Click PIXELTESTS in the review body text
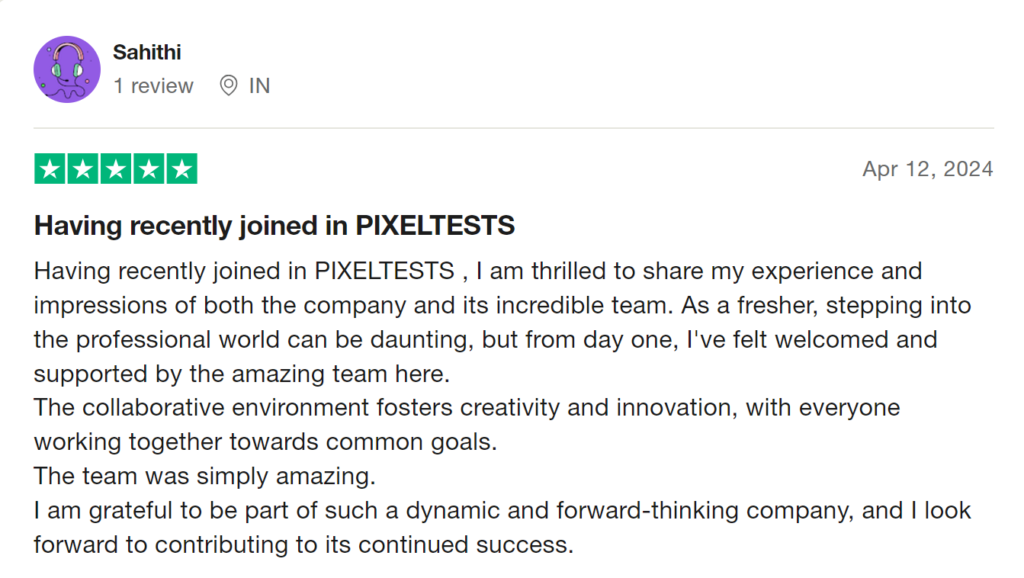The width and height of the screenshot is (1024, 578). (384, 271)
